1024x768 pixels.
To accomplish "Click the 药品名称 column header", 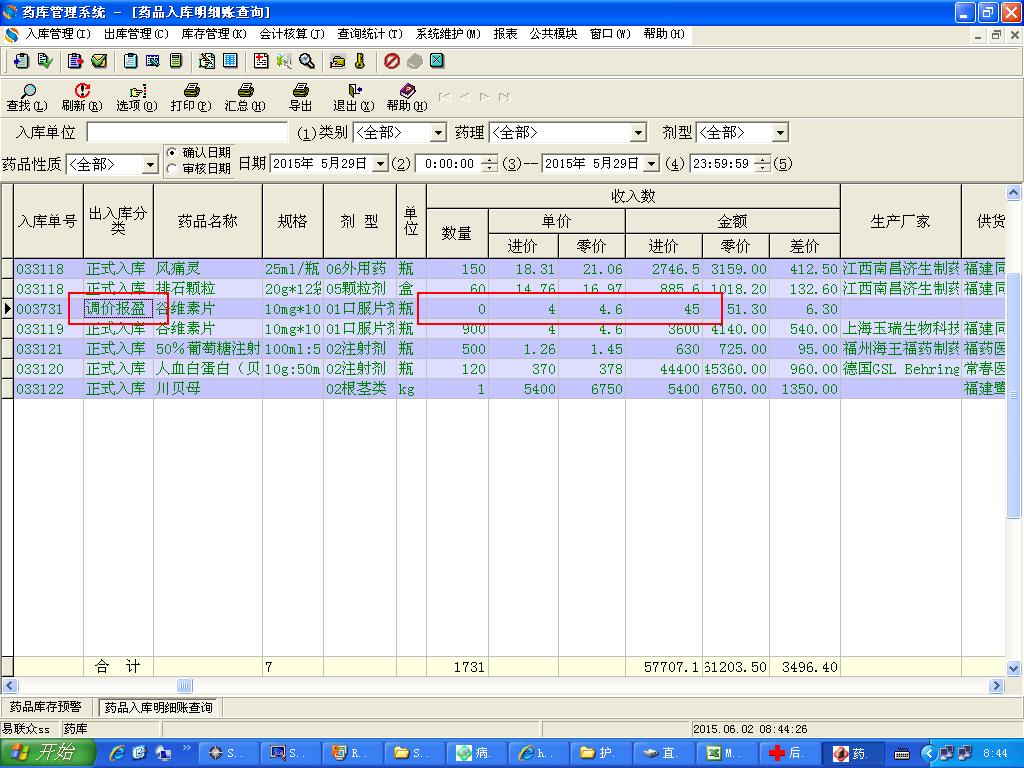I will click(207, 221).
